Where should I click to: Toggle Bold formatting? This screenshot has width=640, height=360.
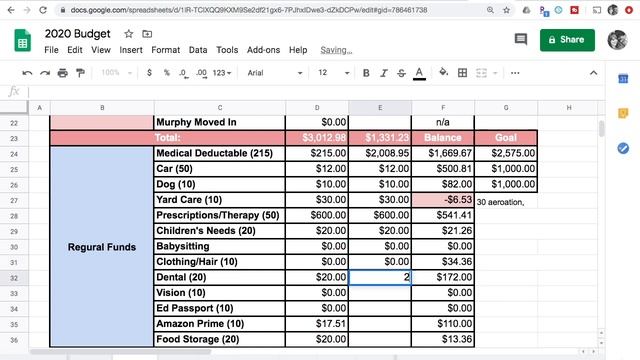366,73
